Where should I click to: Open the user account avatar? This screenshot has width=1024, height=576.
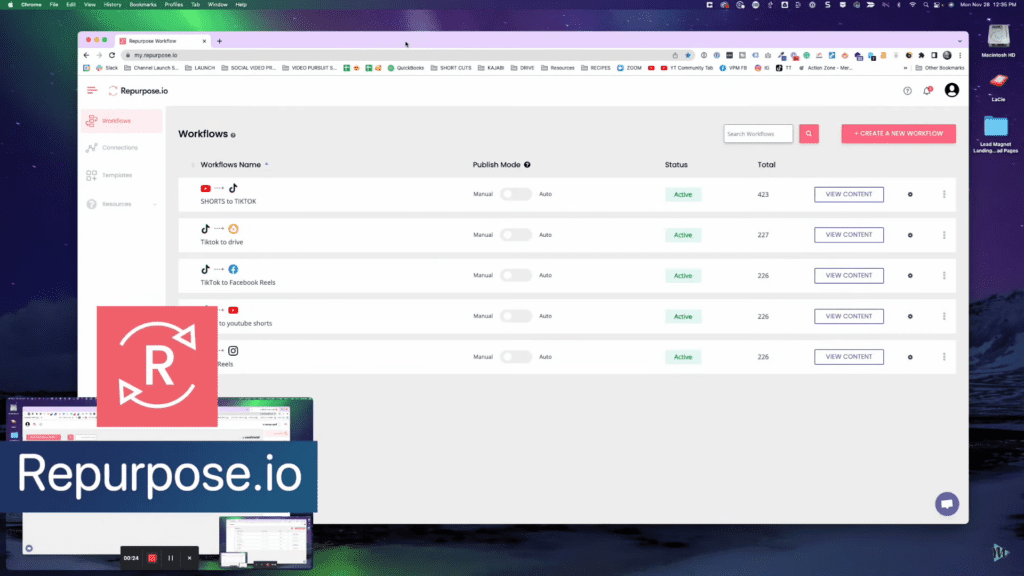952,90
